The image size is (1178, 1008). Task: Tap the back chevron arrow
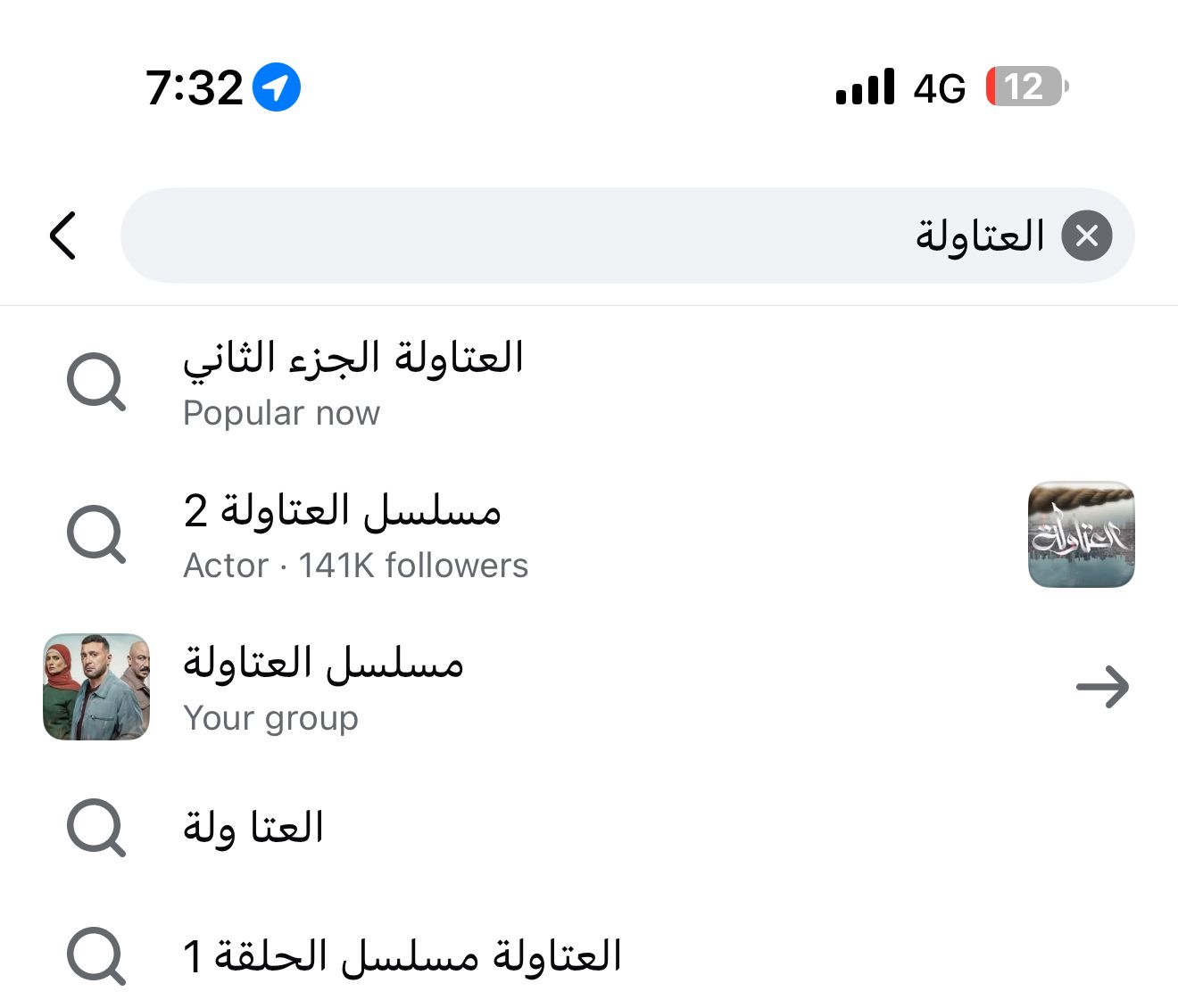63,235
